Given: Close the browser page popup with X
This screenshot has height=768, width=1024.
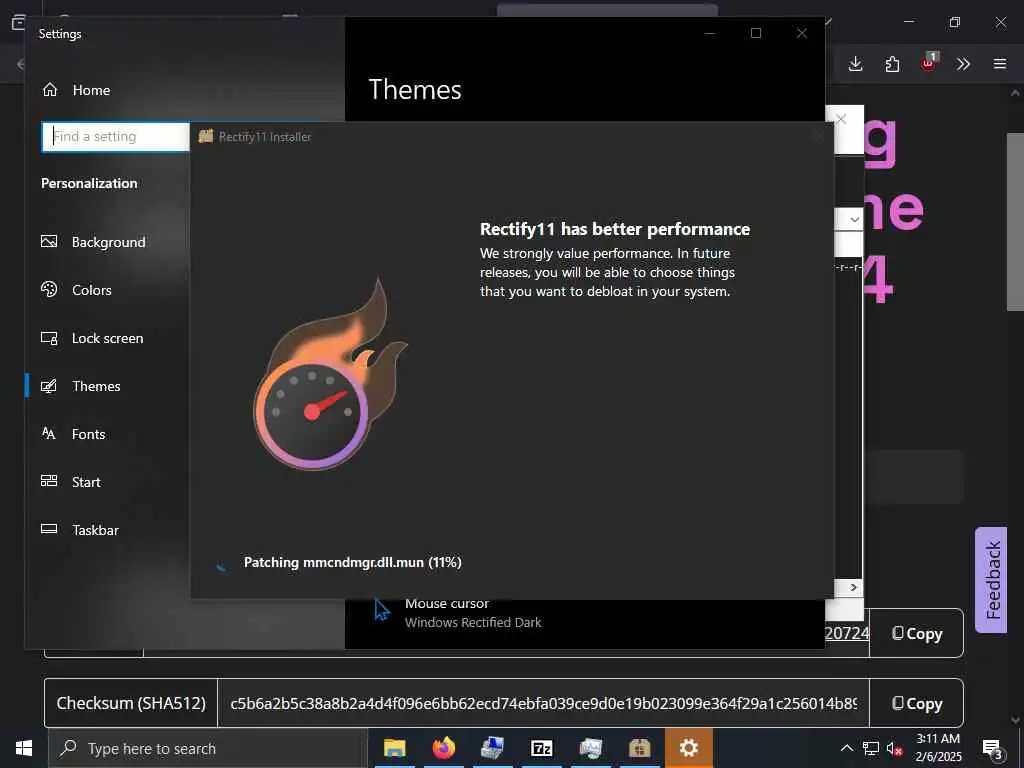Looking at the screenshot, I should pos(841,119).
